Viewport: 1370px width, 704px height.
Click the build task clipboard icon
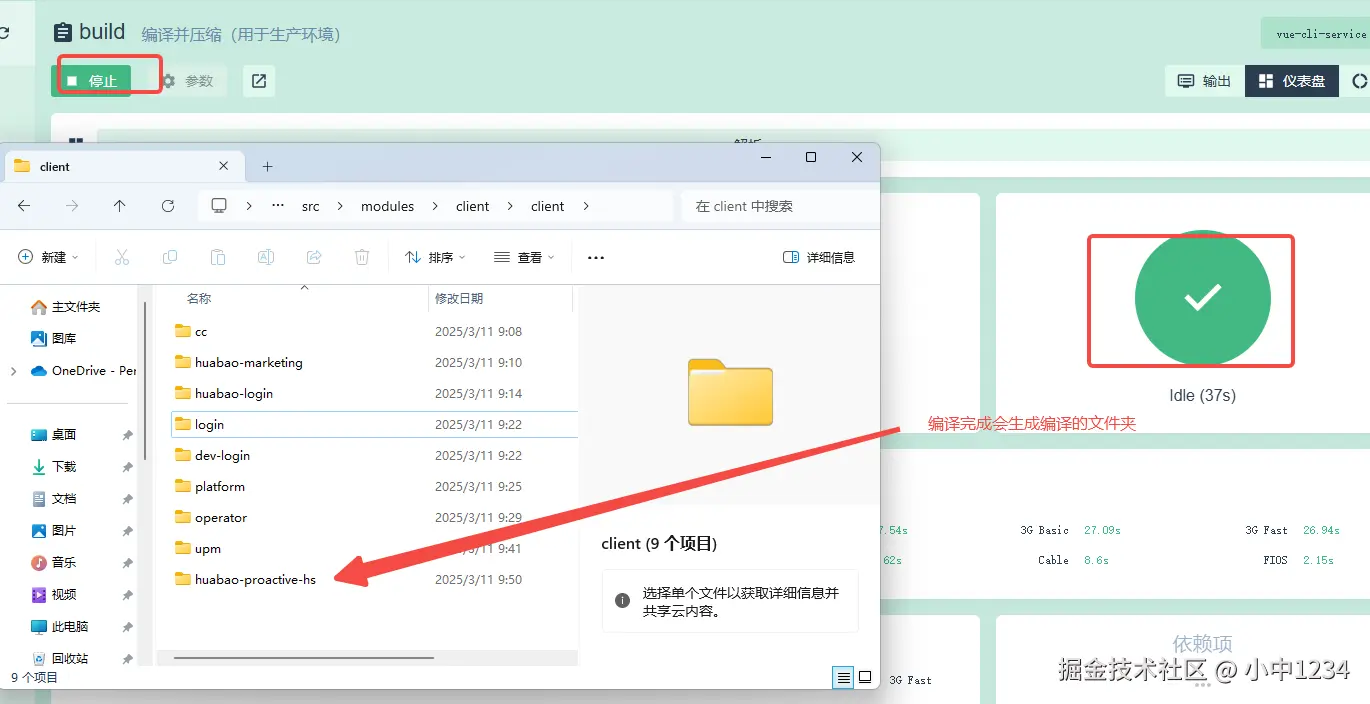62,32
